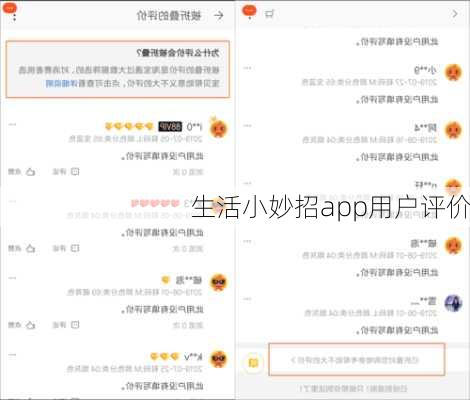
Task: Open sunglasses avatar of 锦**惠 in folded list
Action: pos(219,282)
